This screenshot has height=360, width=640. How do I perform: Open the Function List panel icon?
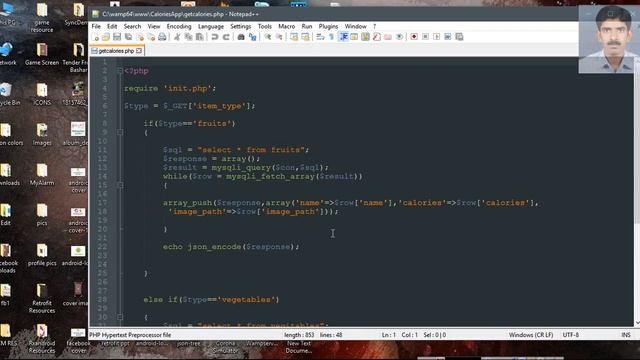click(377, 37)
